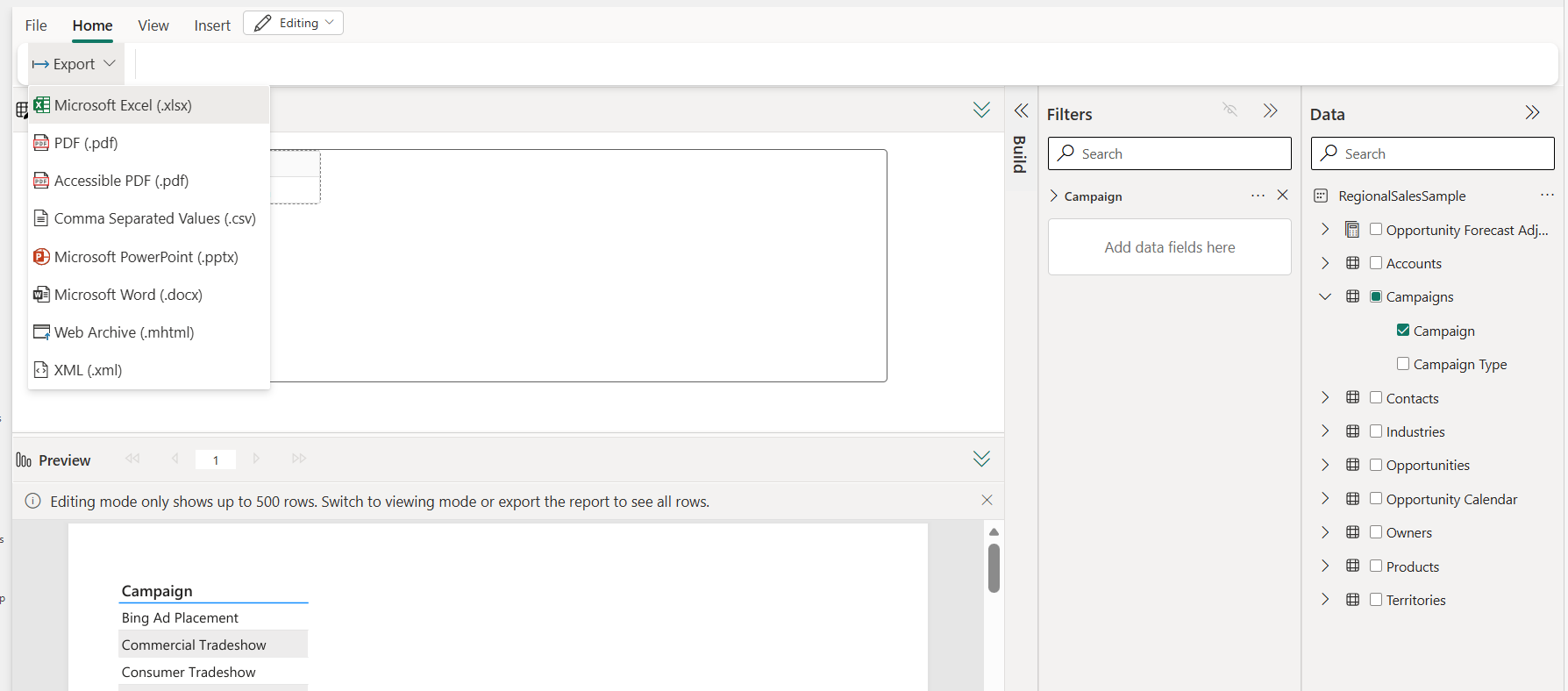Collapse the design canvas section chevron
The image size is (1568, 691).
pos(981,110)
